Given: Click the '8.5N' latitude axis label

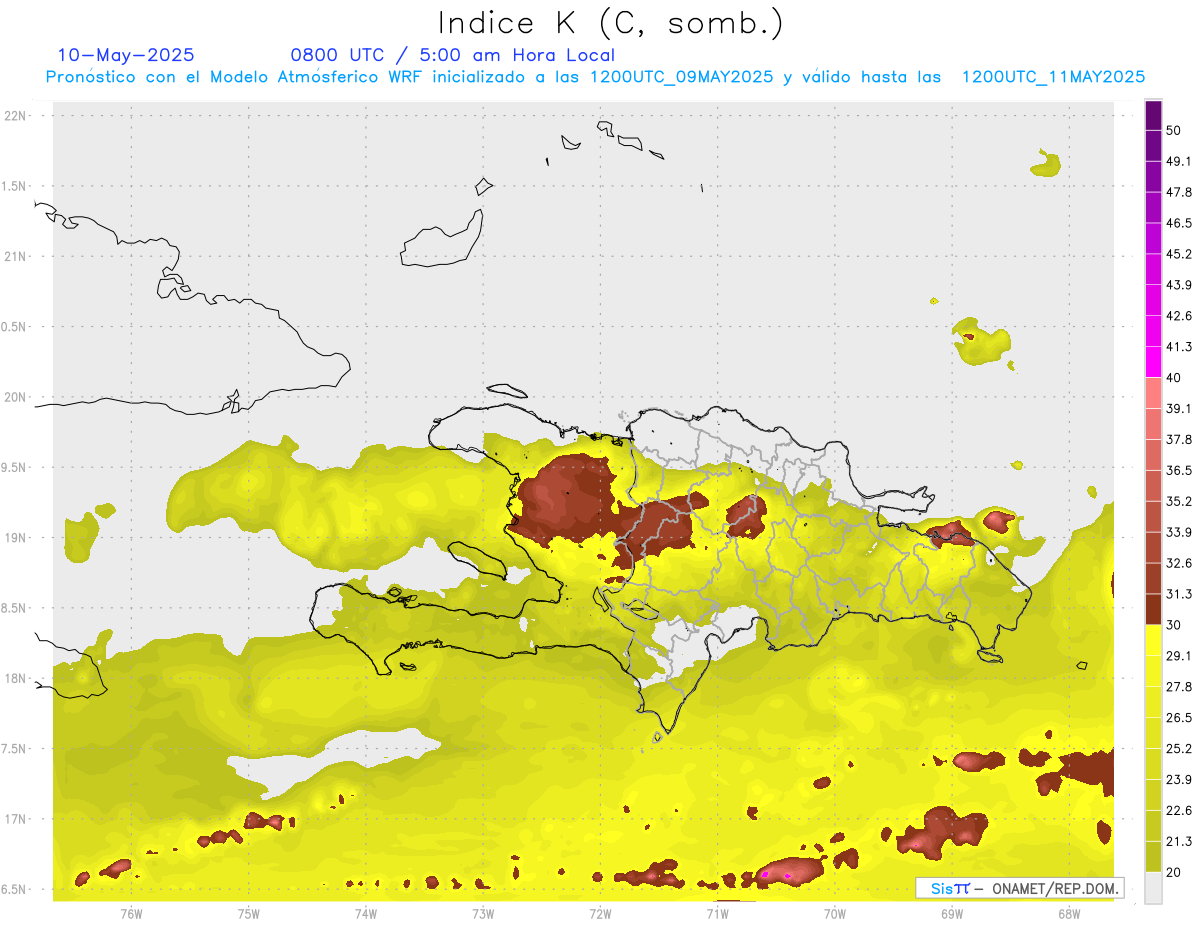Looking at the screenshot, I should 15,608.
